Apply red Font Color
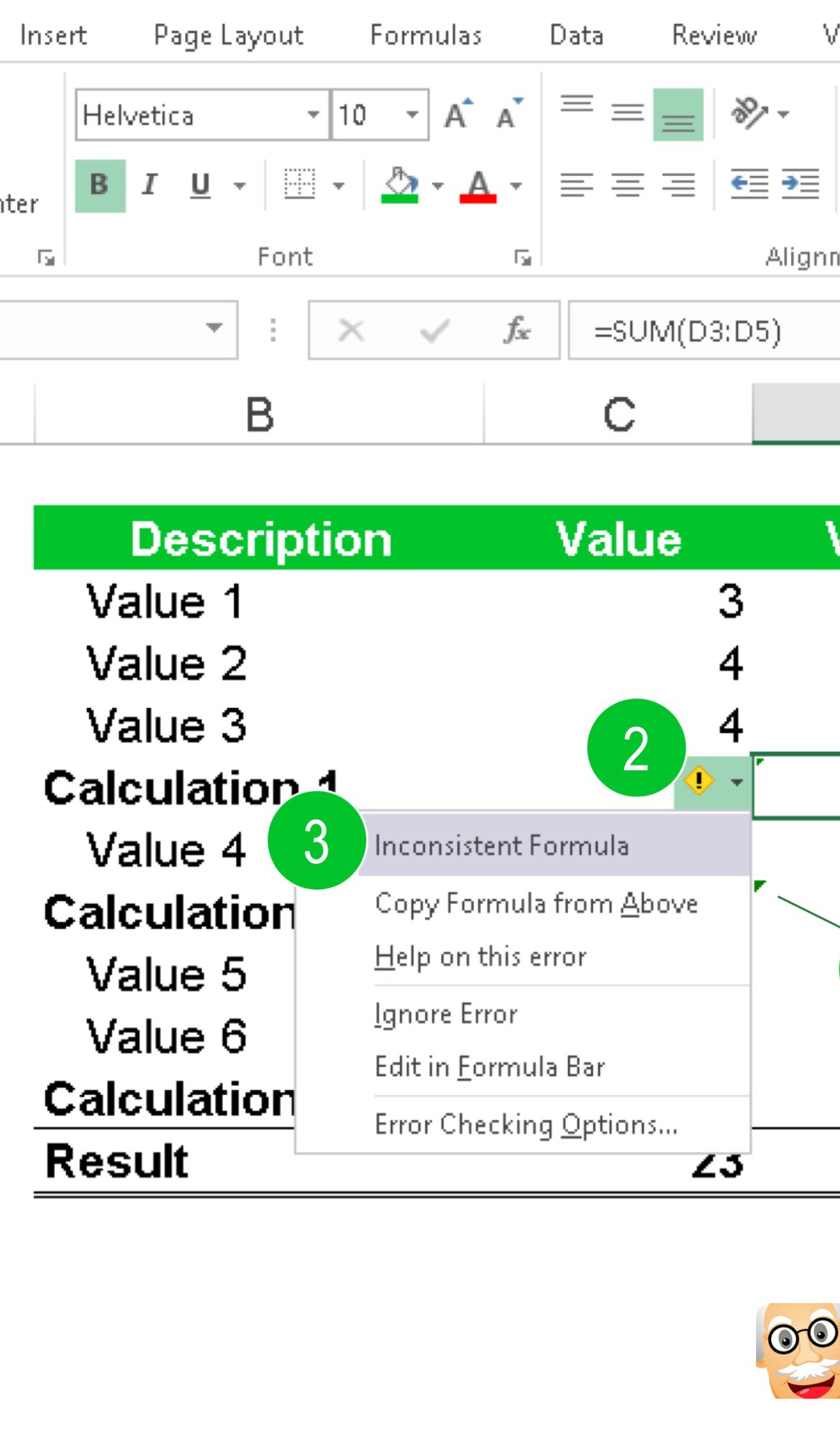Viewport: 840px width, 1436px height. 478,185
